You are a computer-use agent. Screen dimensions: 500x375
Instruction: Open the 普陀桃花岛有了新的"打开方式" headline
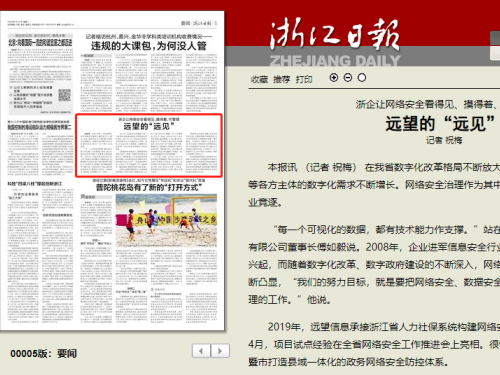coord(149,187)
